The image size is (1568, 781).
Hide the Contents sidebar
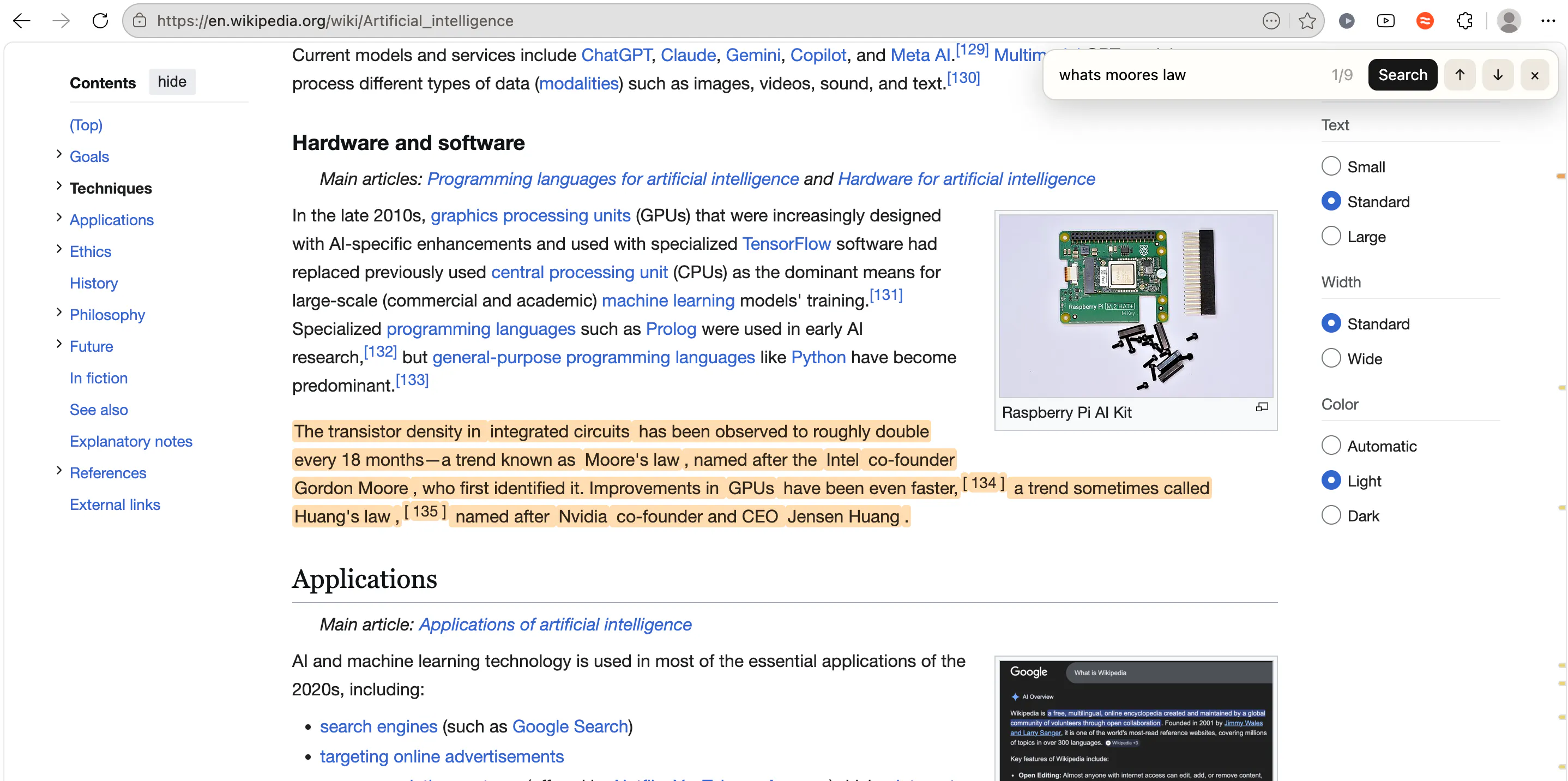click(172, 82)
